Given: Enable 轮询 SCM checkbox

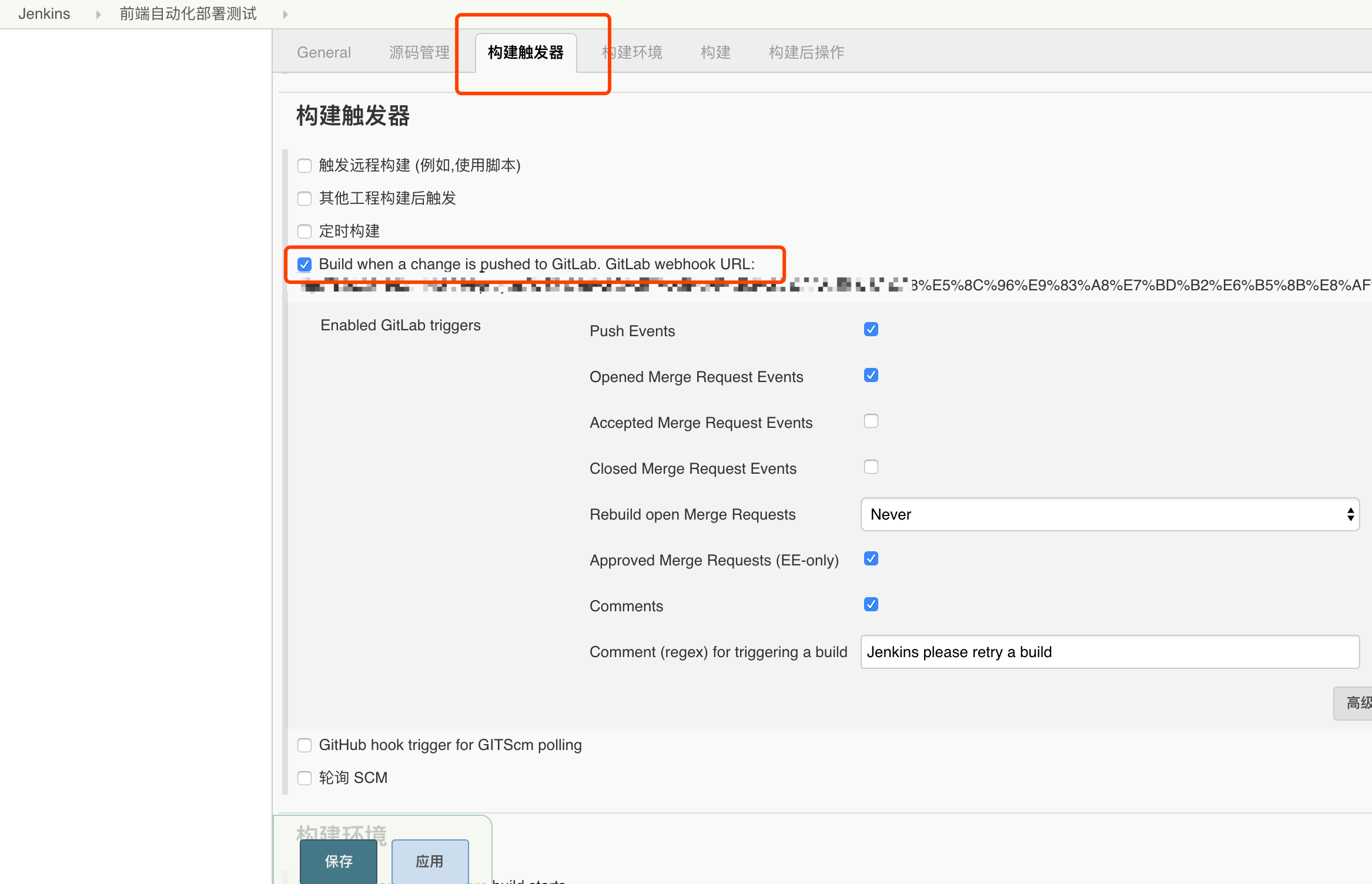Looking at the screenshot, I should 304,778.
